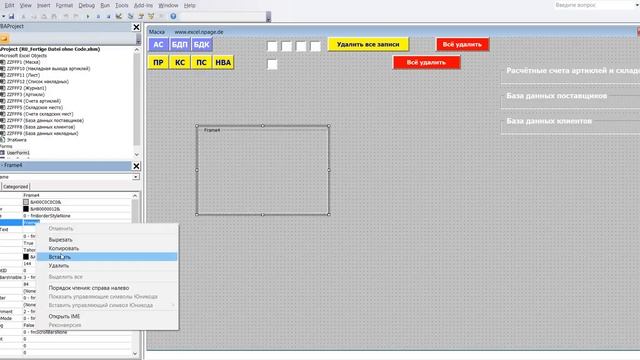This screenshot has height=360, width=640.
Task: Click the База данных клиентов frame label
Action: (x=549, y=121)
